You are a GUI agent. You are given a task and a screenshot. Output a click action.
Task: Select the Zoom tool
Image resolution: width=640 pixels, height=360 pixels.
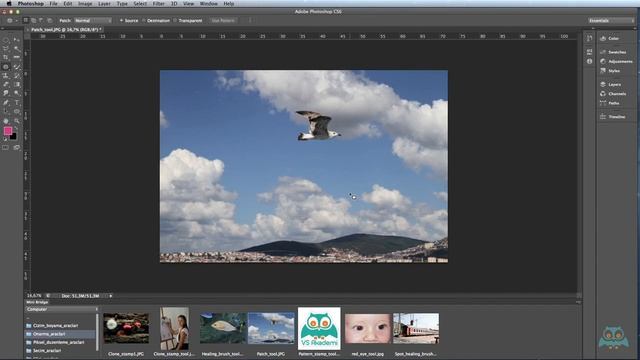pos(16,121)
